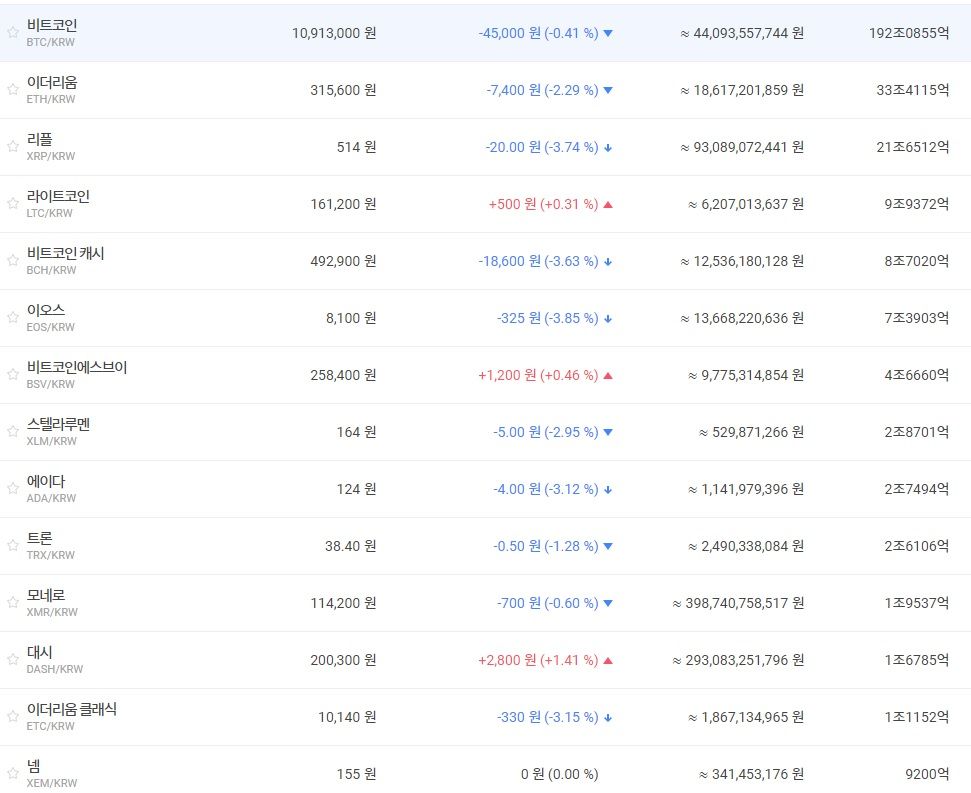Select the 모네로 coin name
Image resolution: width=971 pixels, height=793 pixels.
[x=46, y=595]
